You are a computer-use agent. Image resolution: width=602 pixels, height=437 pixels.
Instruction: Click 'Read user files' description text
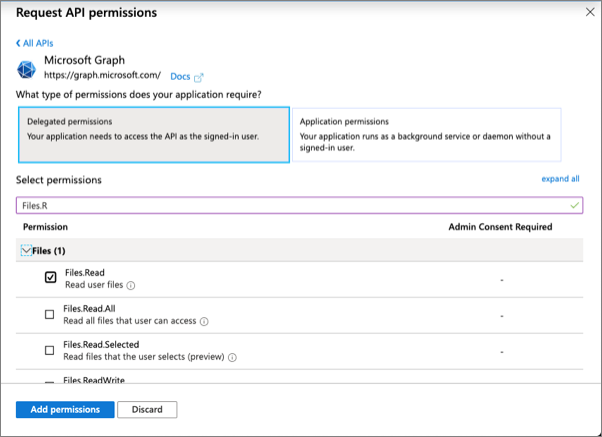[94, 285]
